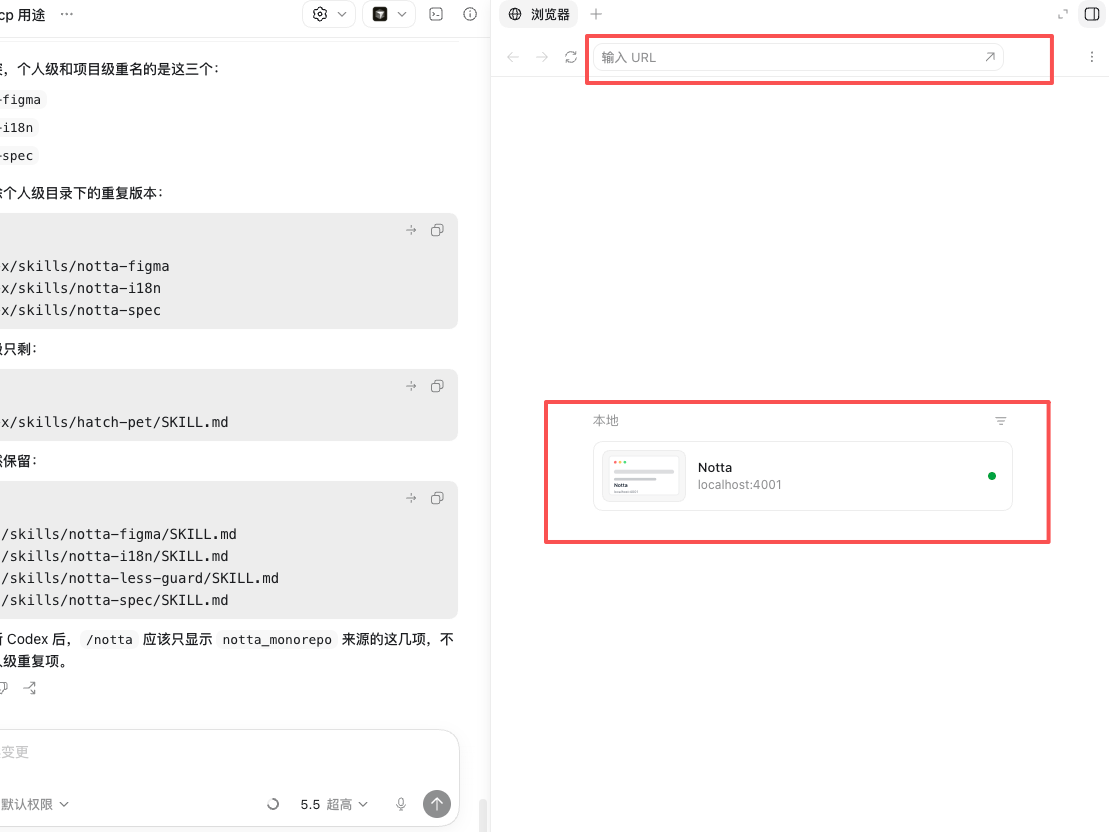Click the x/skills/hatch-pet/SKILL.md line
Image resolution: width=1109 pixels, height=832 pixels.
point(115,422)
